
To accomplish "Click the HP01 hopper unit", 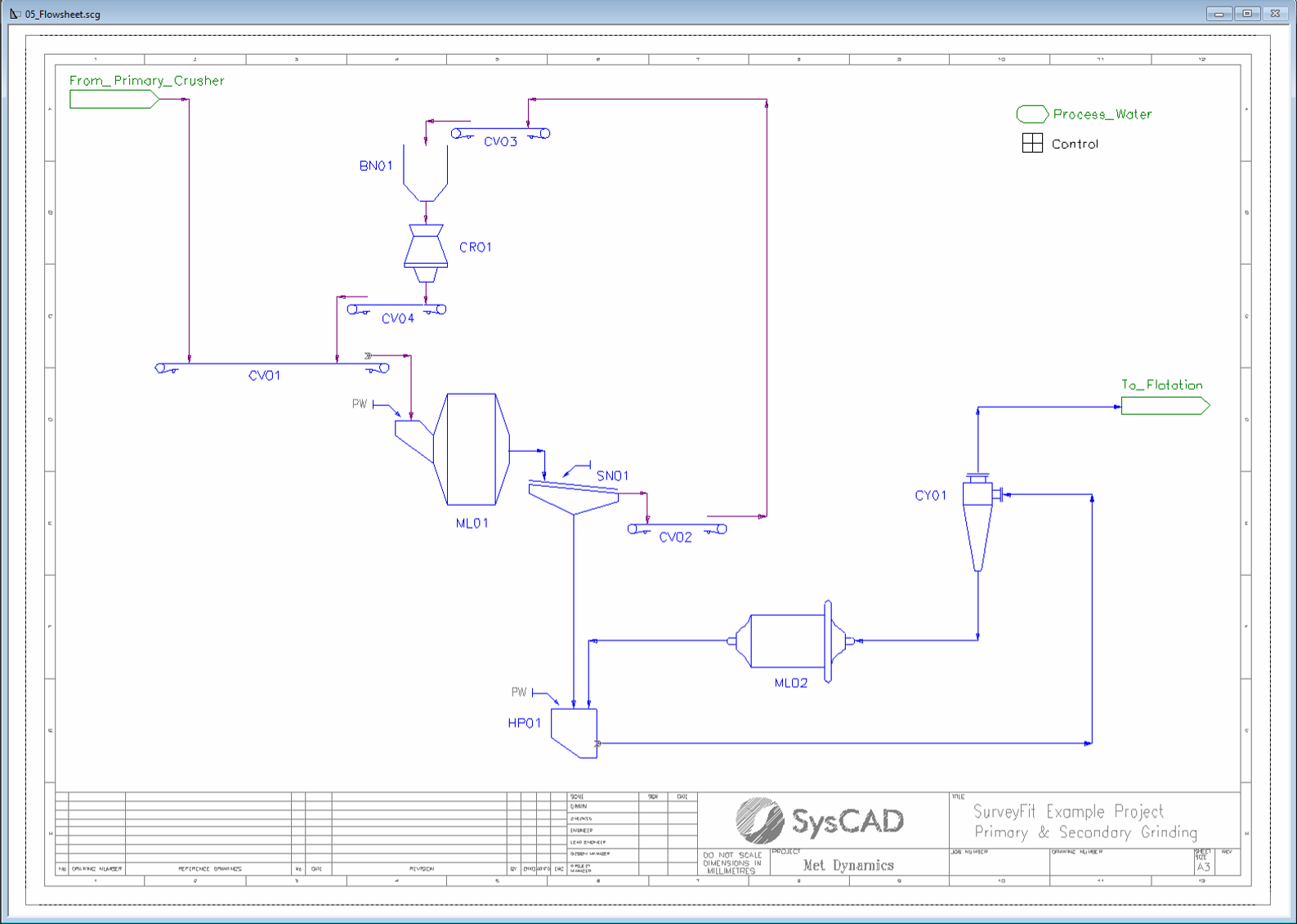I will click(575, 731).
